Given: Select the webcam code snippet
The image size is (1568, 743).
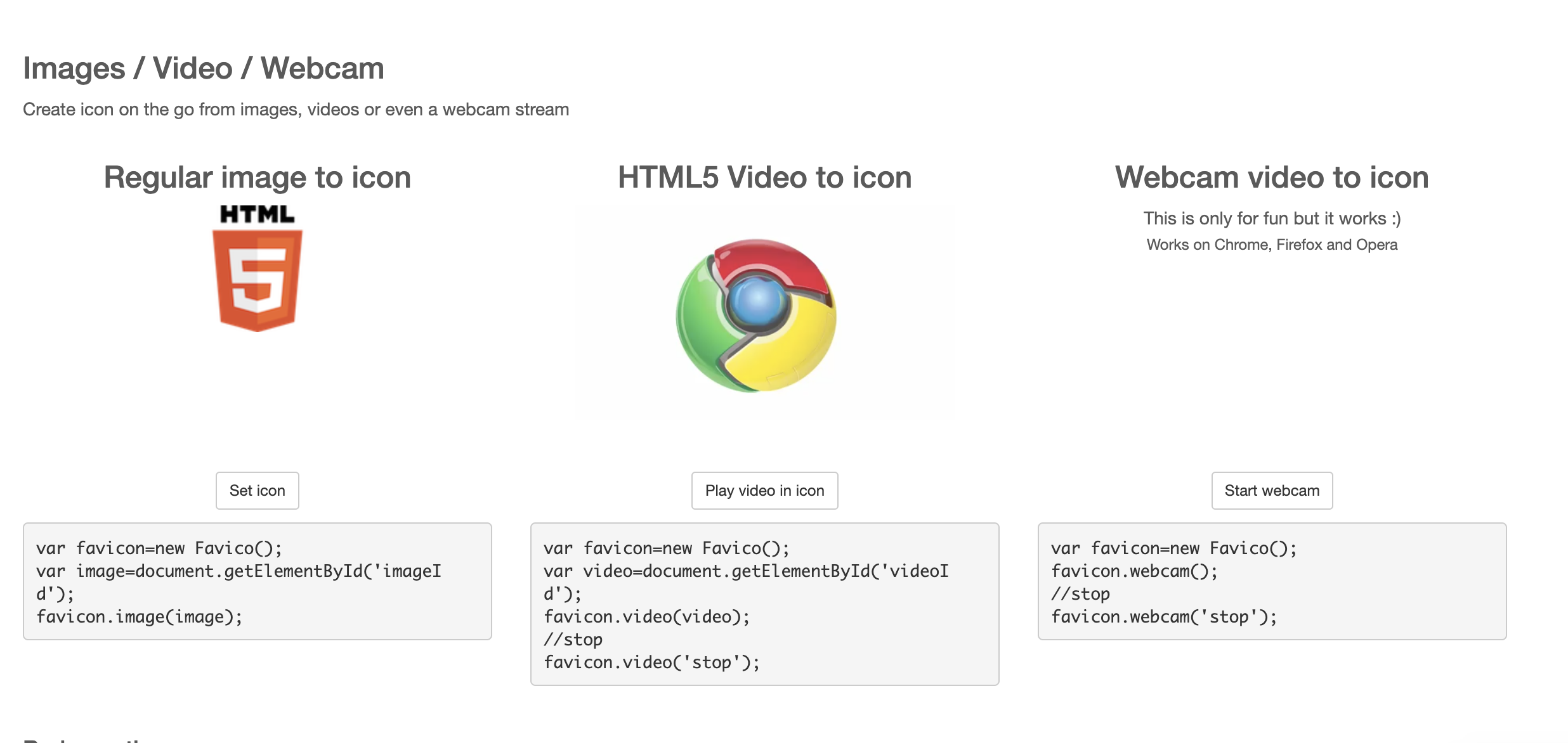Looking at the screenshot, I should (1271, 580).
